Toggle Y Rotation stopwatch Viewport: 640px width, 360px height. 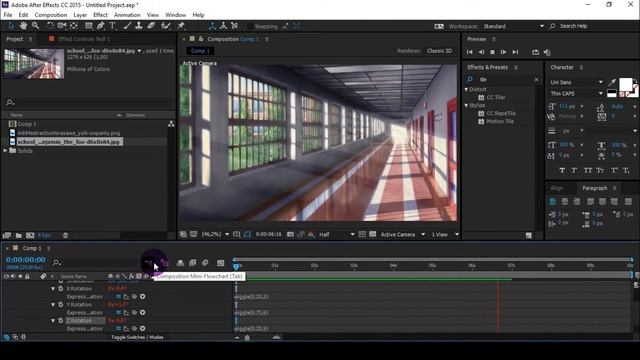[x=61, y=304]
